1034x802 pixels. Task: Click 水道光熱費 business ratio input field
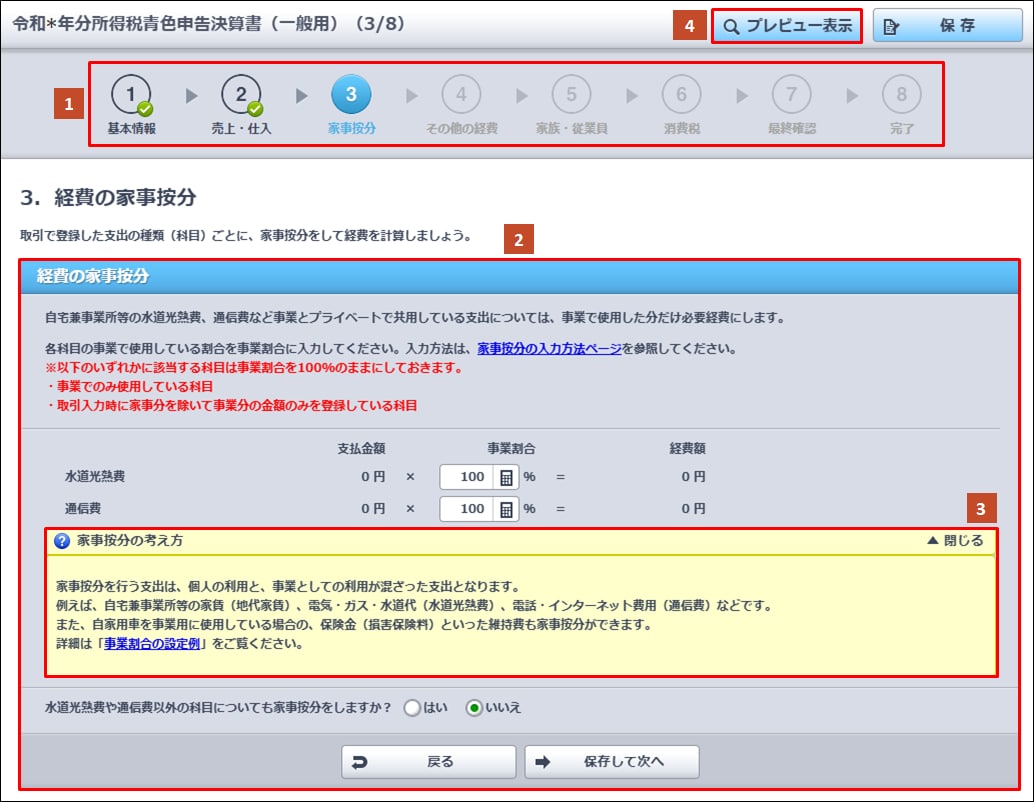tap(466, 478)
